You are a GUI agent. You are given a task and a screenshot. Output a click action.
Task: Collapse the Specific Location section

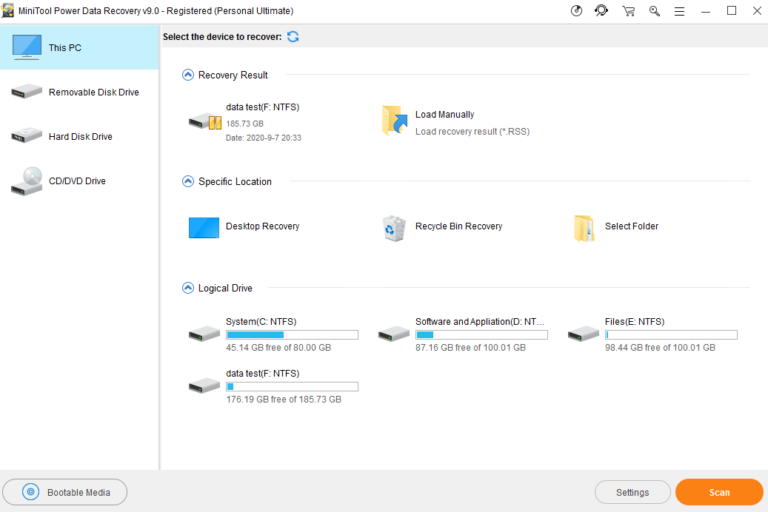[188, 181]
